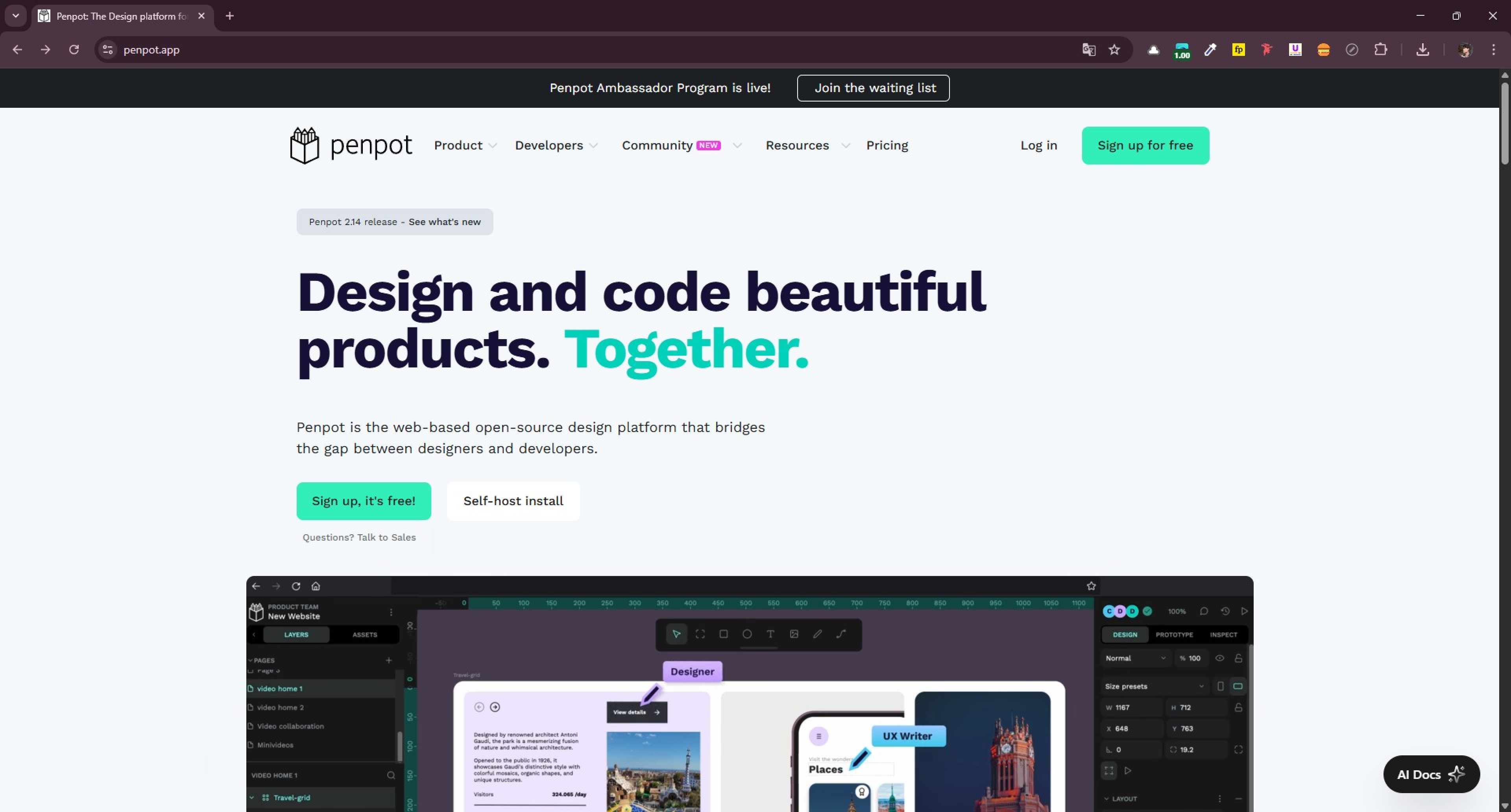Select the Path curve tool in the mockup
The width and height of the screenshot is (1511, 812).
[841, 634]
